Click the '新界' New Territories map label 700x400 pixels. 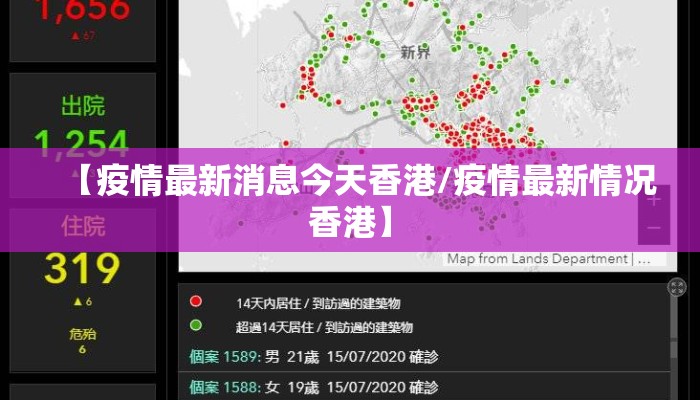click(x=416, y=52)
